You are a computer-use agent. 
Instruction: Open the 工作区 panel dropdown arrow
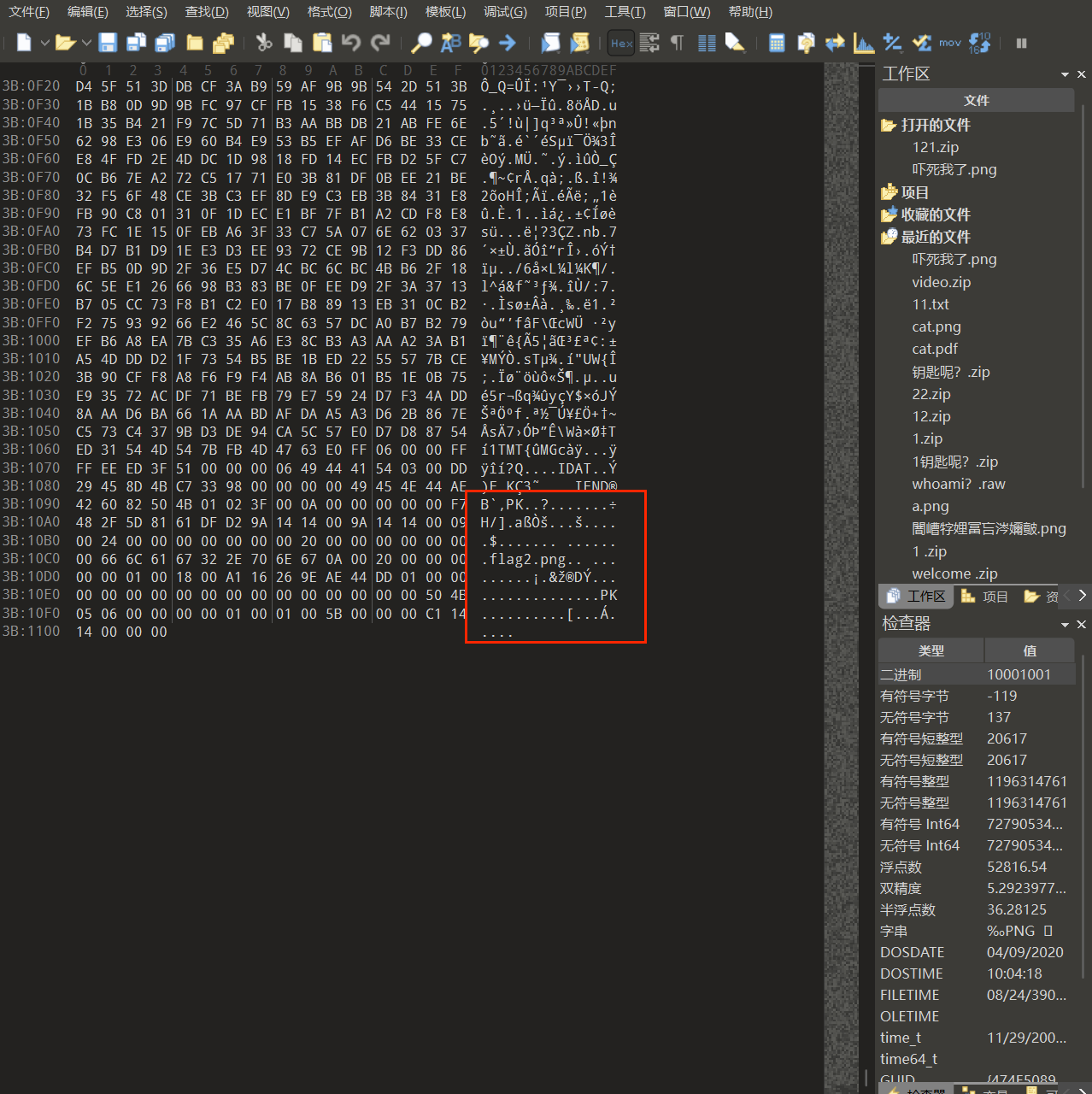click(x=1065, y=74)
